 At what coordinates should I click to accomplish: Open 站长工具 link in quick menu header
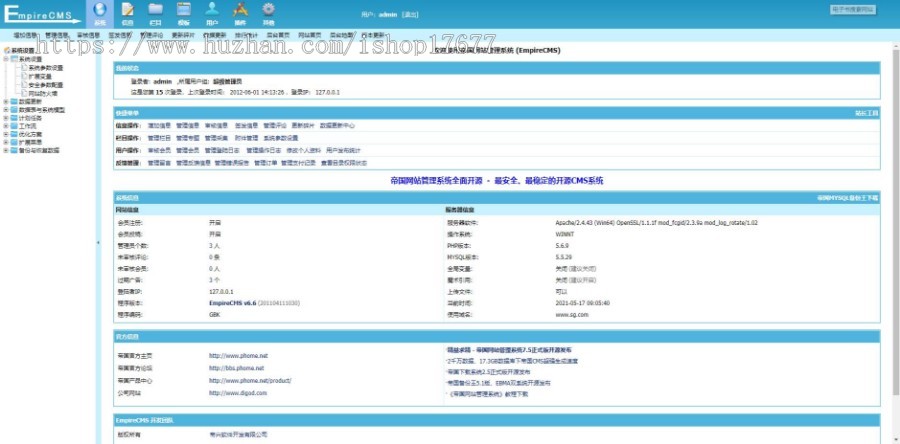point(867,114)
